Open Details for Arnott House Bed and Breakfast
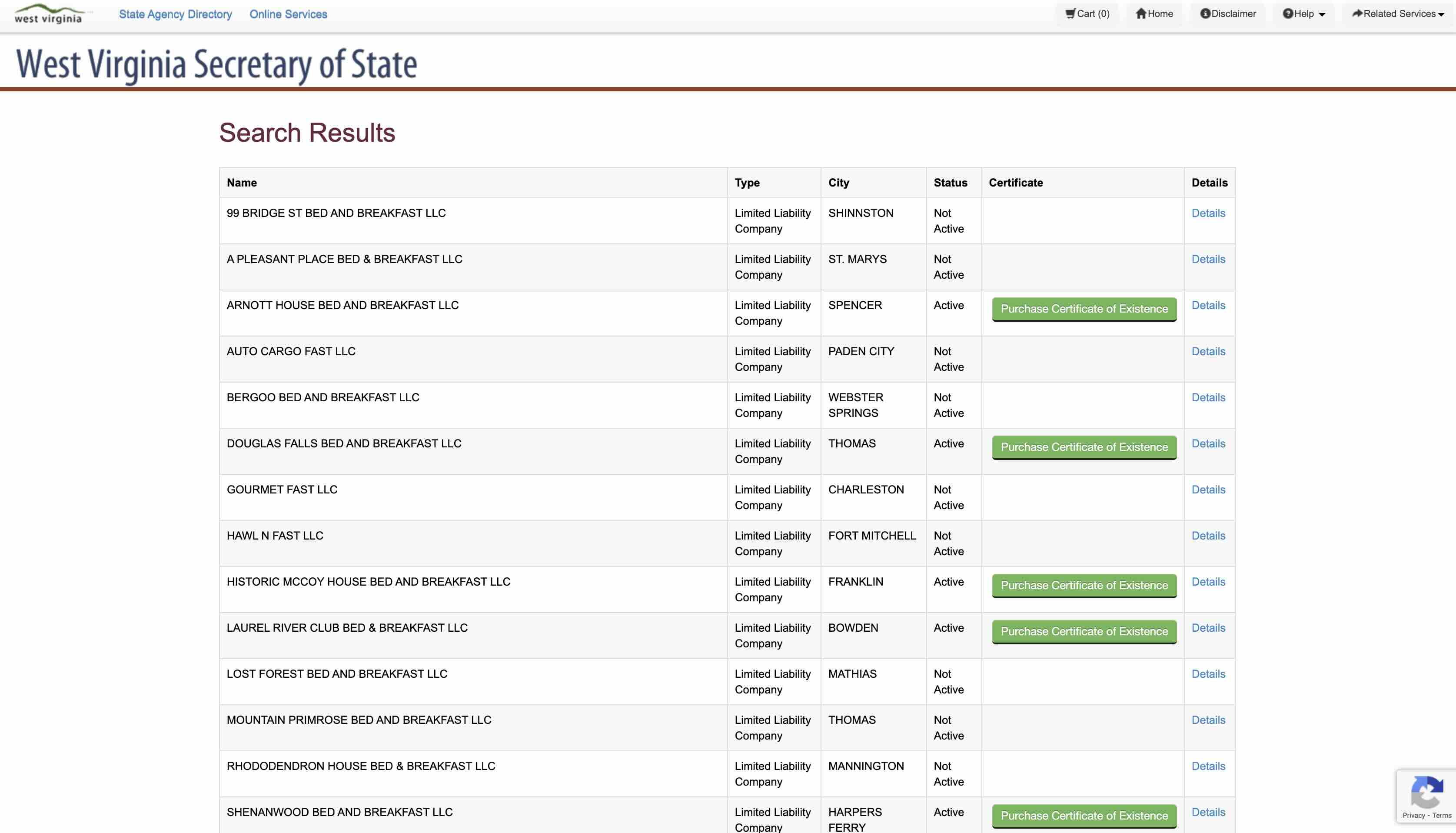 pos(1208,306)
